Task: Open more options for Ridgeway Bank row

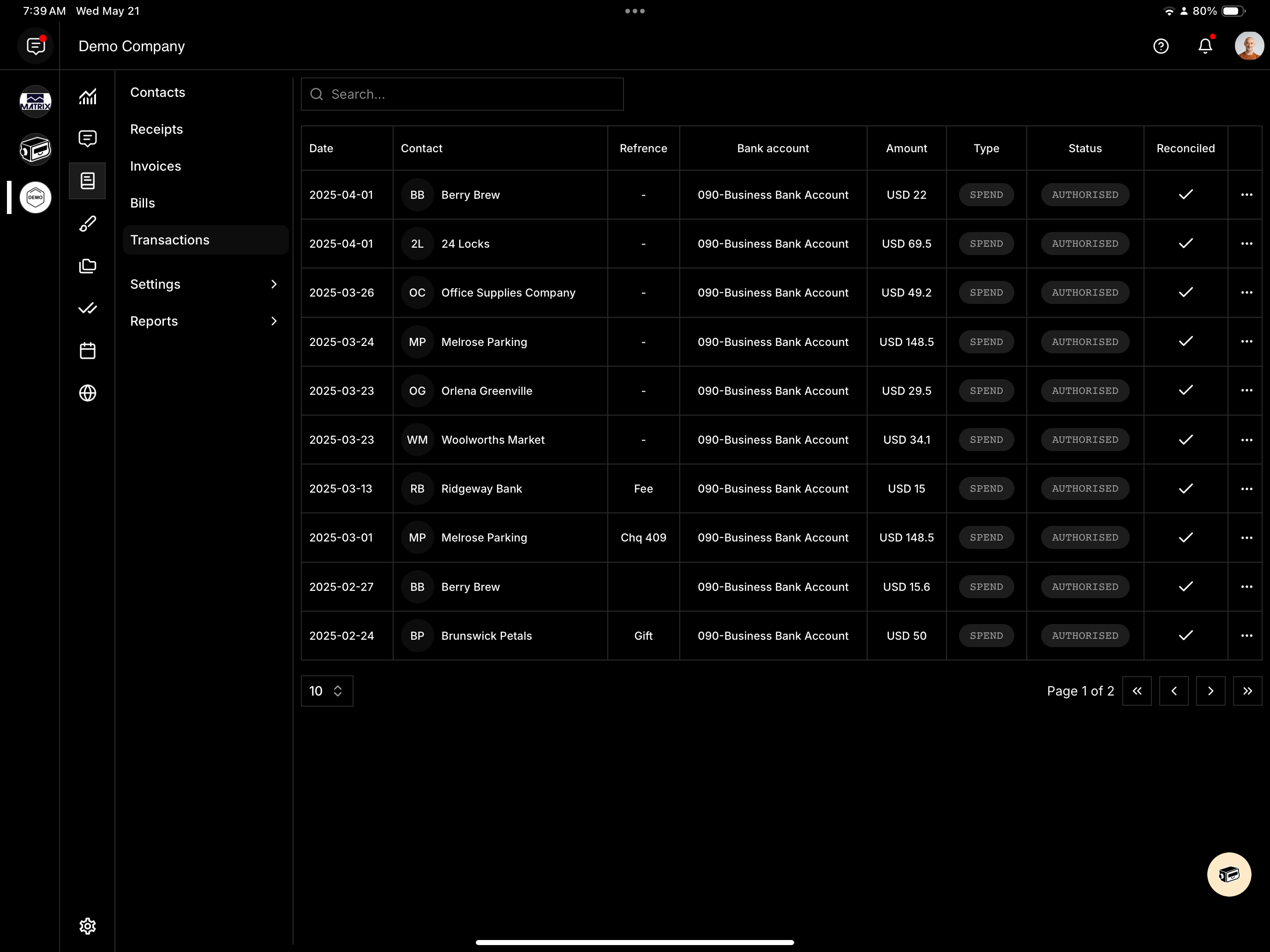Action: (x=1246, y=488)
